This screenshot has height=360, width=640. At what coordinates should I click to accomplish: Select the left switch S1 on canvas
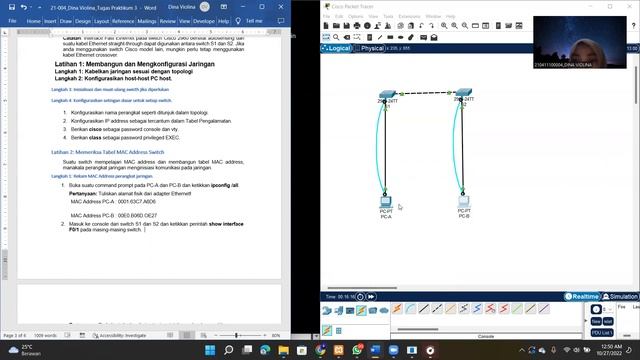[x=387, y=94]
